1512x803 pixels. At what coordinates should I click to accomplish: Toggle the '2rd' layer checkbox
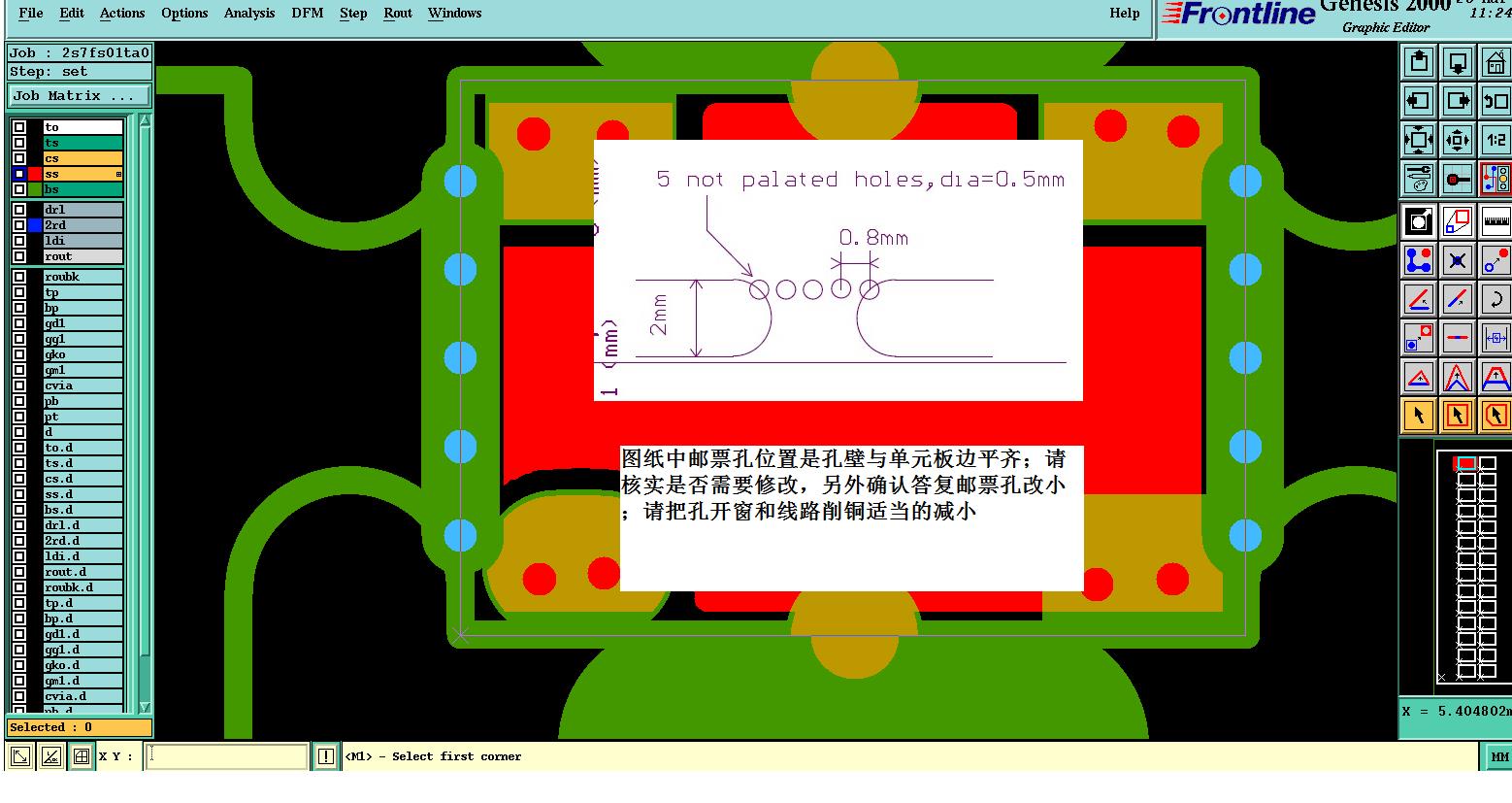pyautogui.click(x=19, y=225)
